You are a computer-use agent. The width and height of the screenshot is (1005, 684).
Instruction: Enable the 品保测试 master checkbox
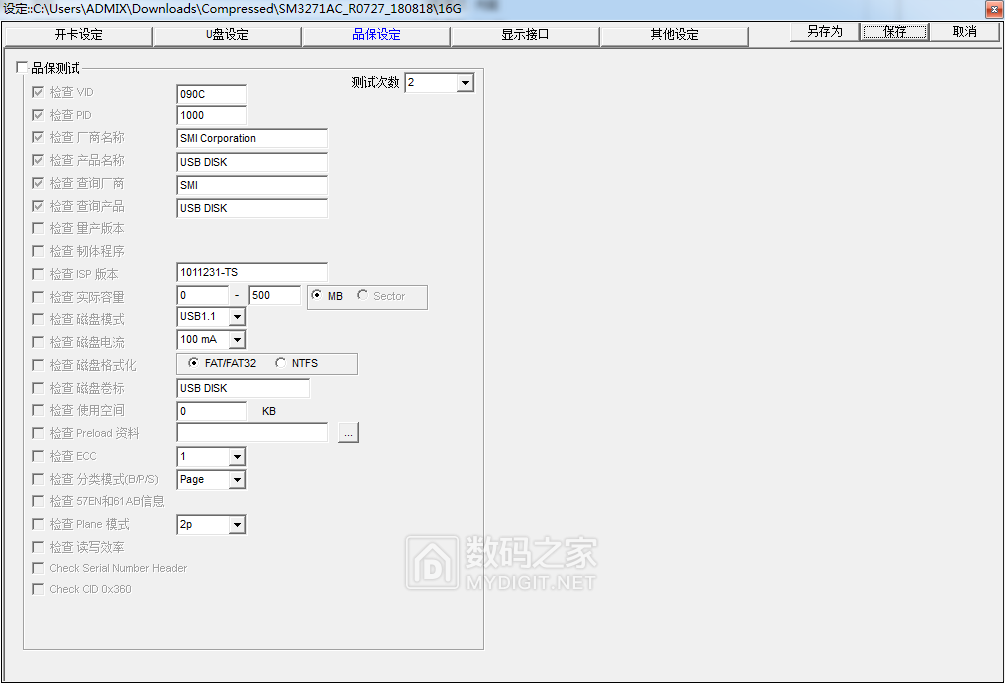pos(22,65)
